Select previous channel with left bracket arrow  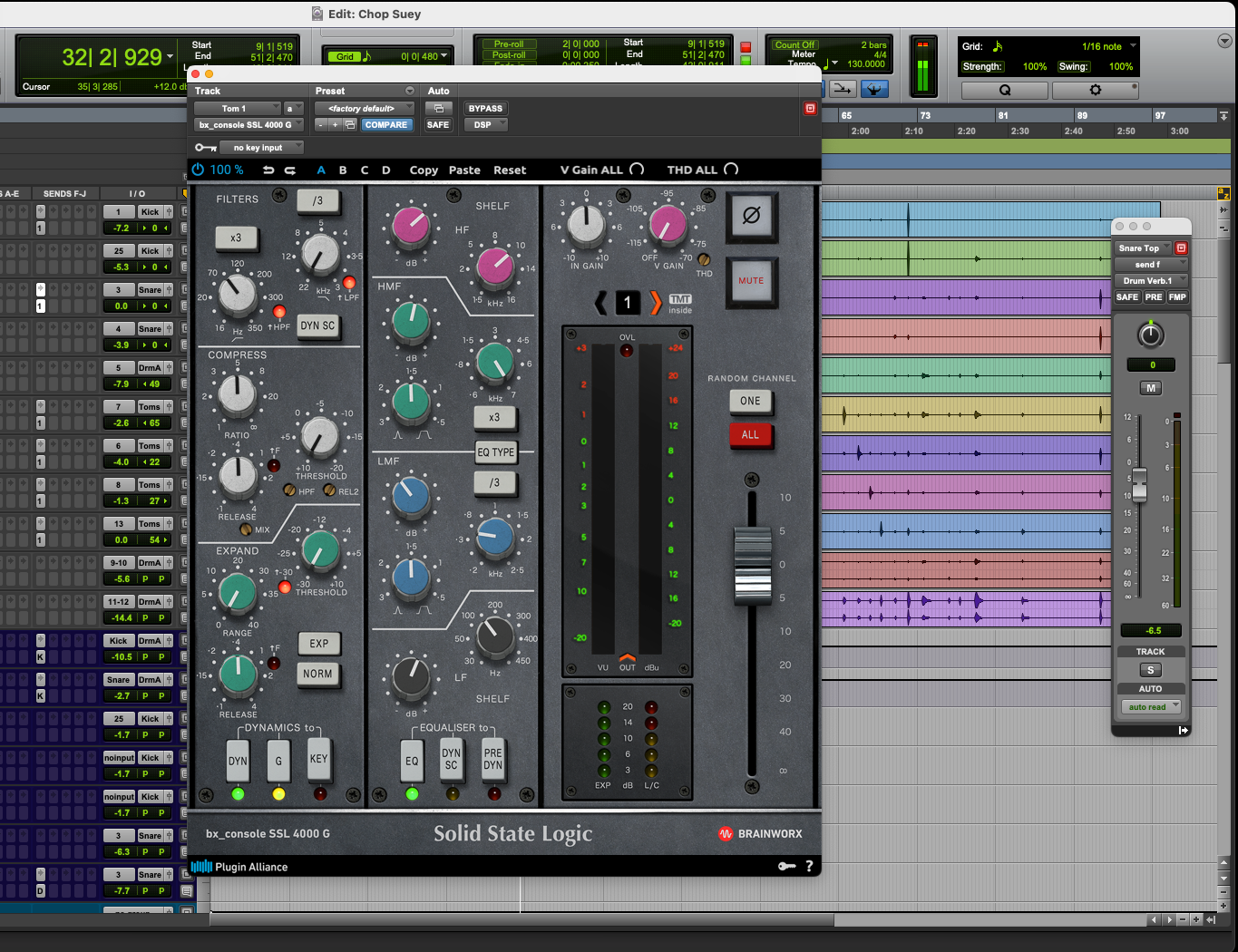point(600,303)
